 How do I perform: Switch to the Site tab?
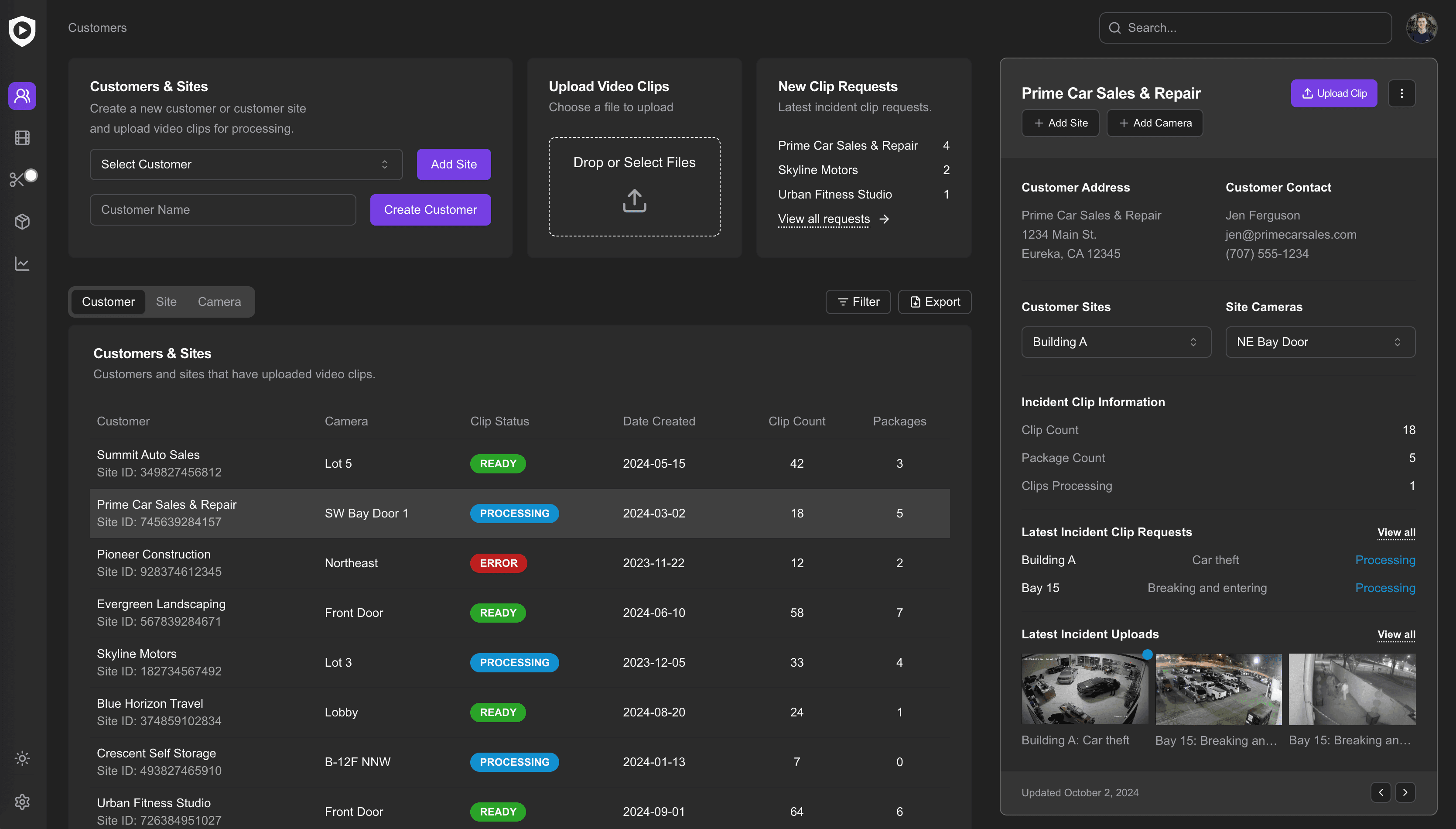tap(166, 302)
